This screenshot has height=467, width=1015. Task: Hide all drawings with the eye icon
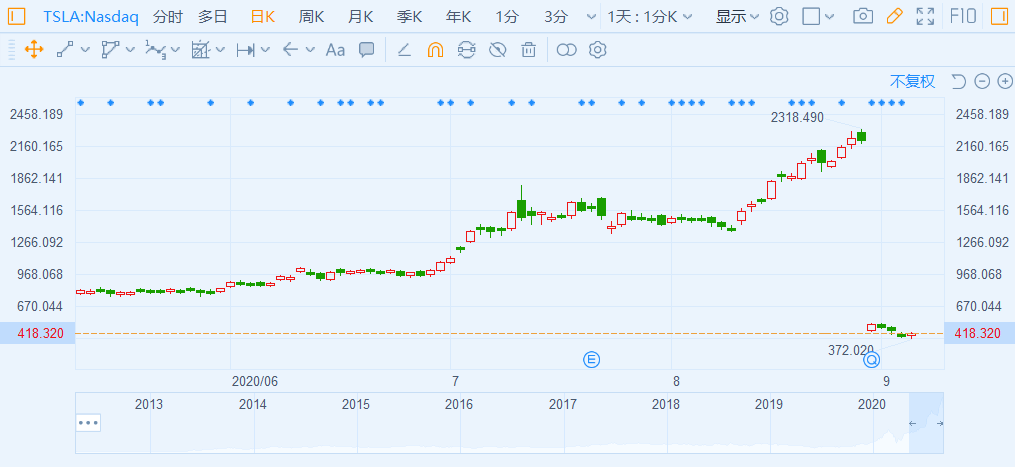point(497,49)
